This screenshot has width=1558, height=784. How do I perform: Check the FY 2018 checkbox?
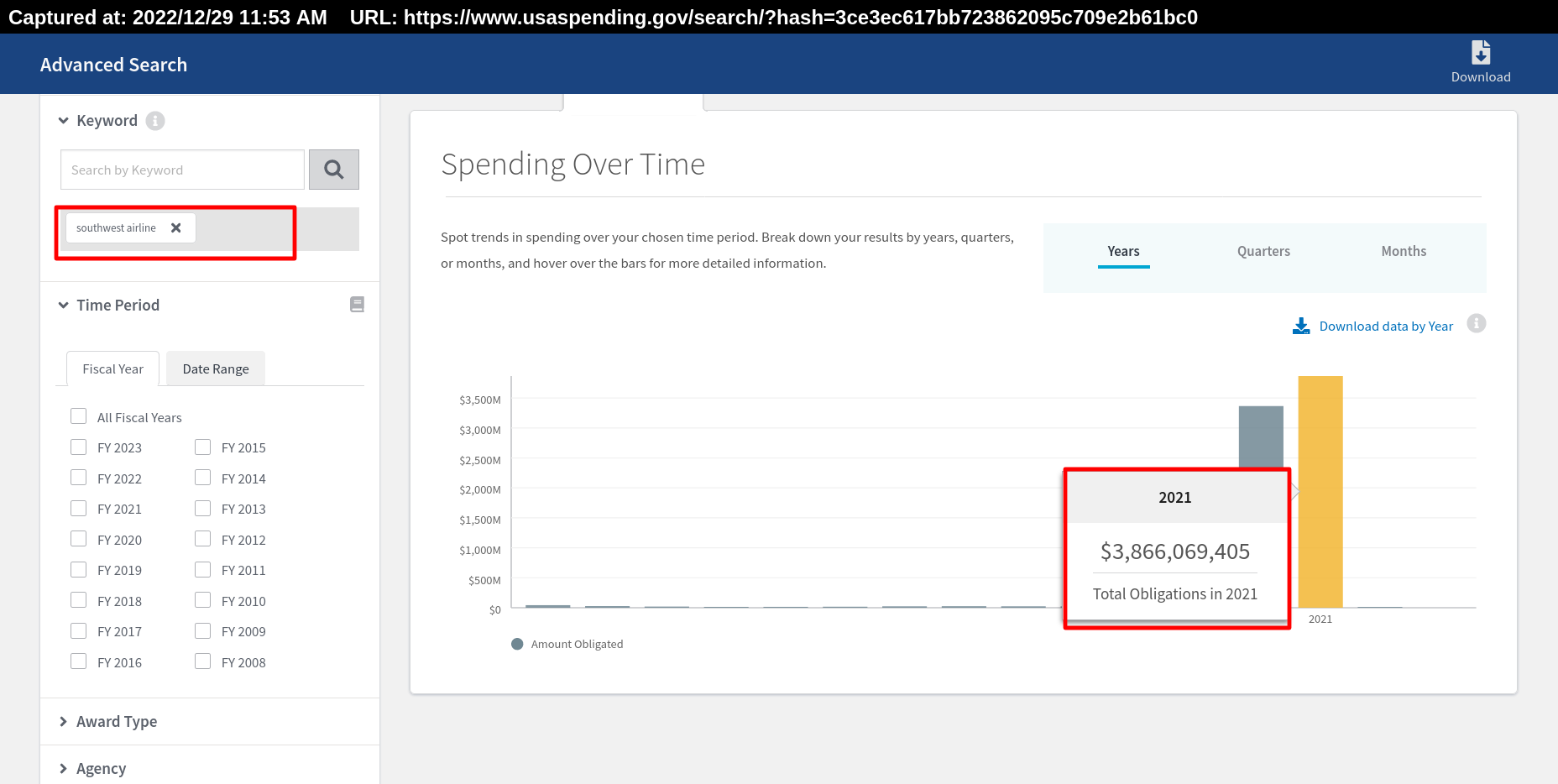pyautogui.click(x=79, y=600)
